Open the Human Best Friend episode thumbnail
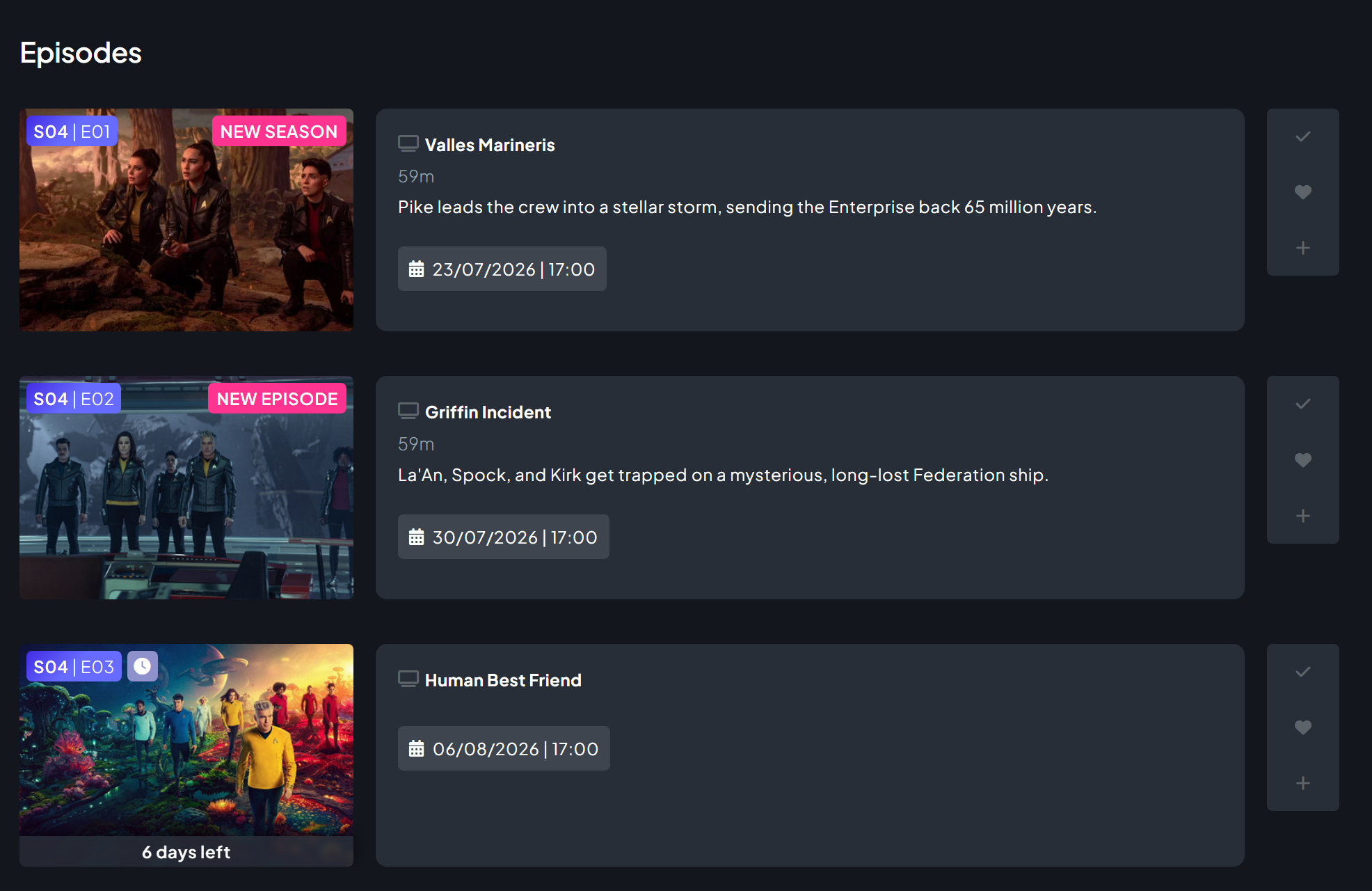This screenshot has width=1372, height=891. [186, 755]
